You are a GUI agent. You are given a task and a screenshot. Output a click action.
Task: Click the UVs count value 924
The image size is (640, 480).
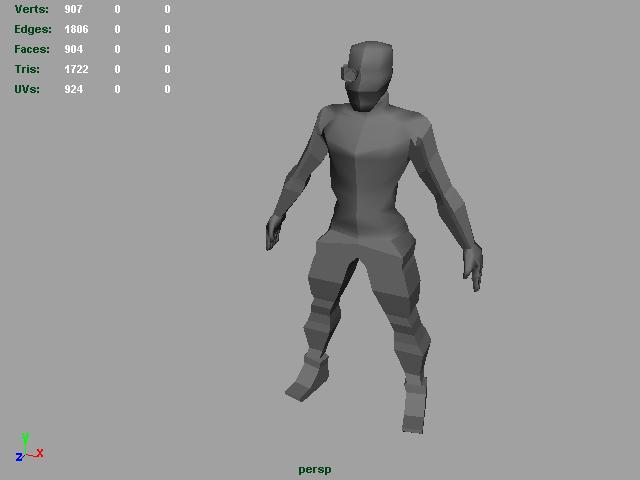pos(73,89)
